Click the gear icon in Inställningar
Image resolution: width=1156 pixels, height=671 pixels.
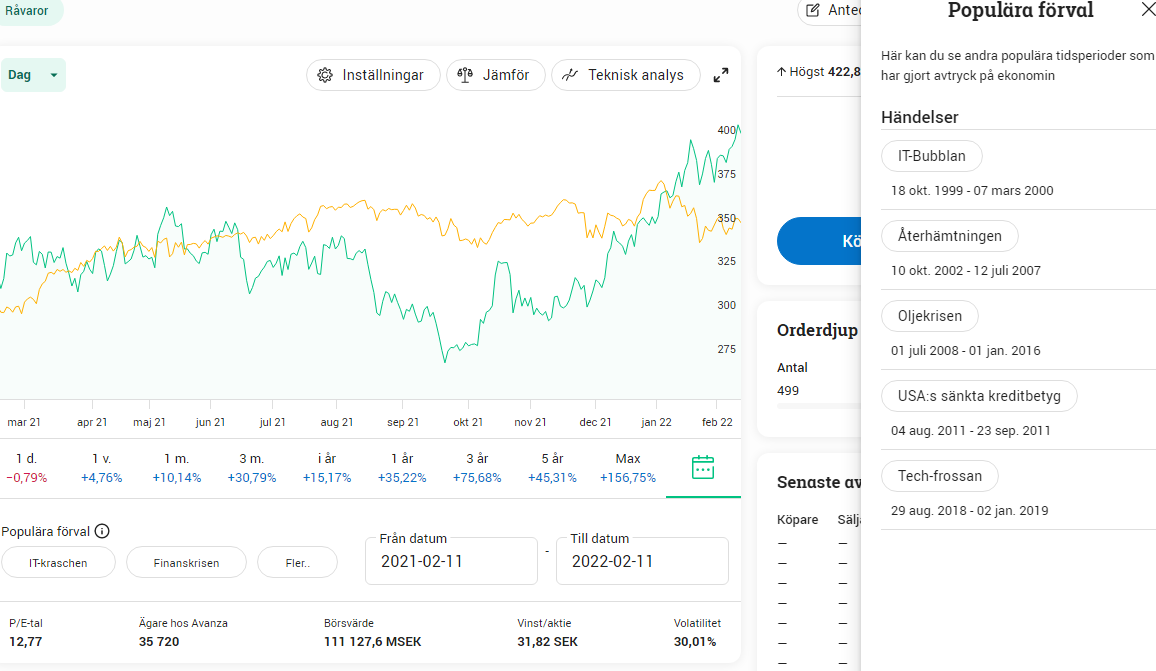tap(325, 75)
